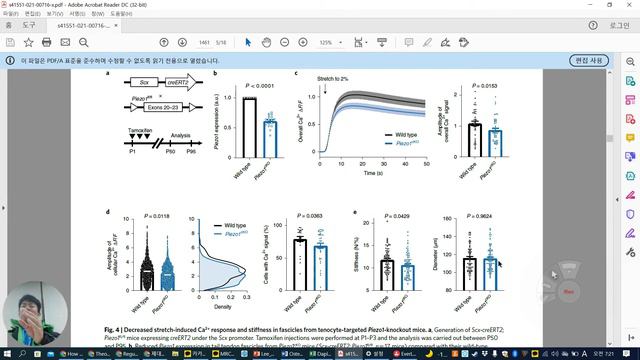Open the Protect shield tool in right pane
The width and height of the screenshot is (640, 360).
click(630, 214)
